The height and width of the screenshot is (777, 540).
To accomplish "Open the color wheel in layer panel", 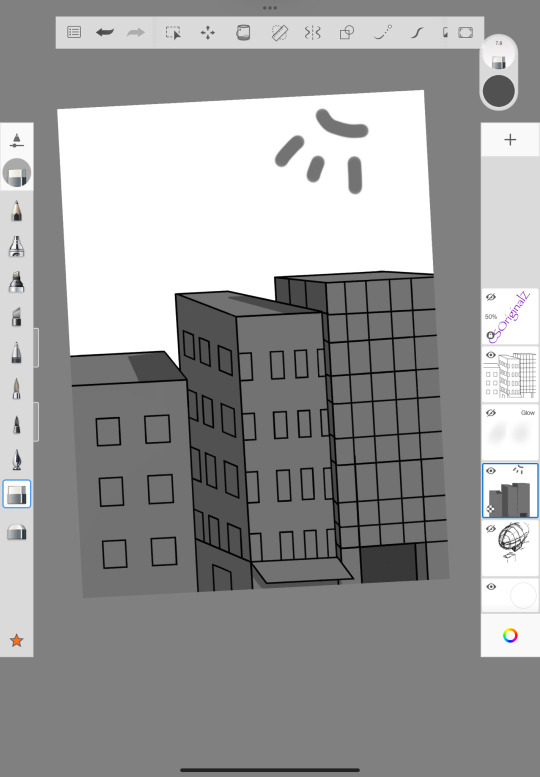I will click(510, 635).
